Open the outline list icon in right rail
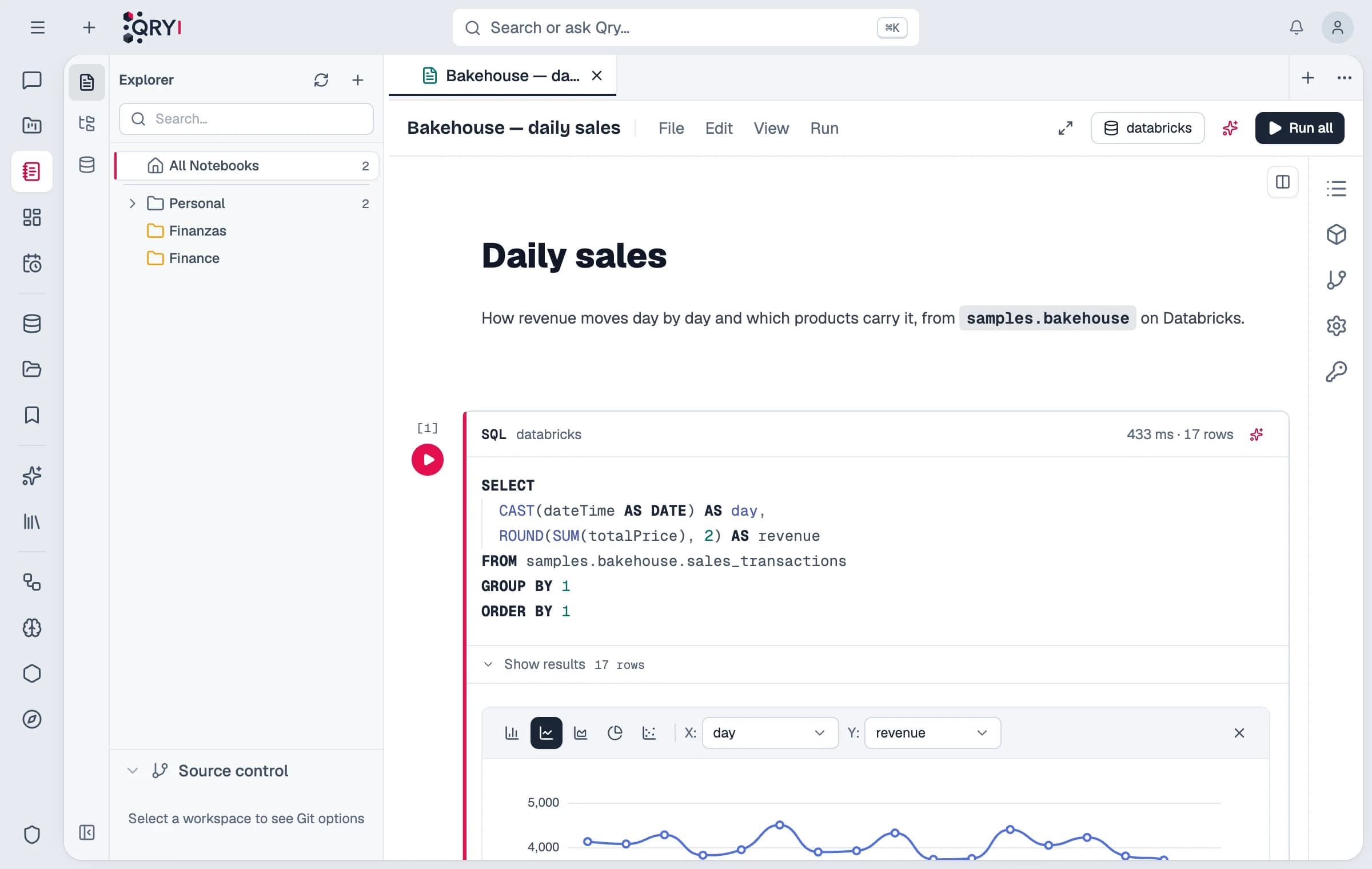This screenshot has width=1372, height=869. [1337, 189]
